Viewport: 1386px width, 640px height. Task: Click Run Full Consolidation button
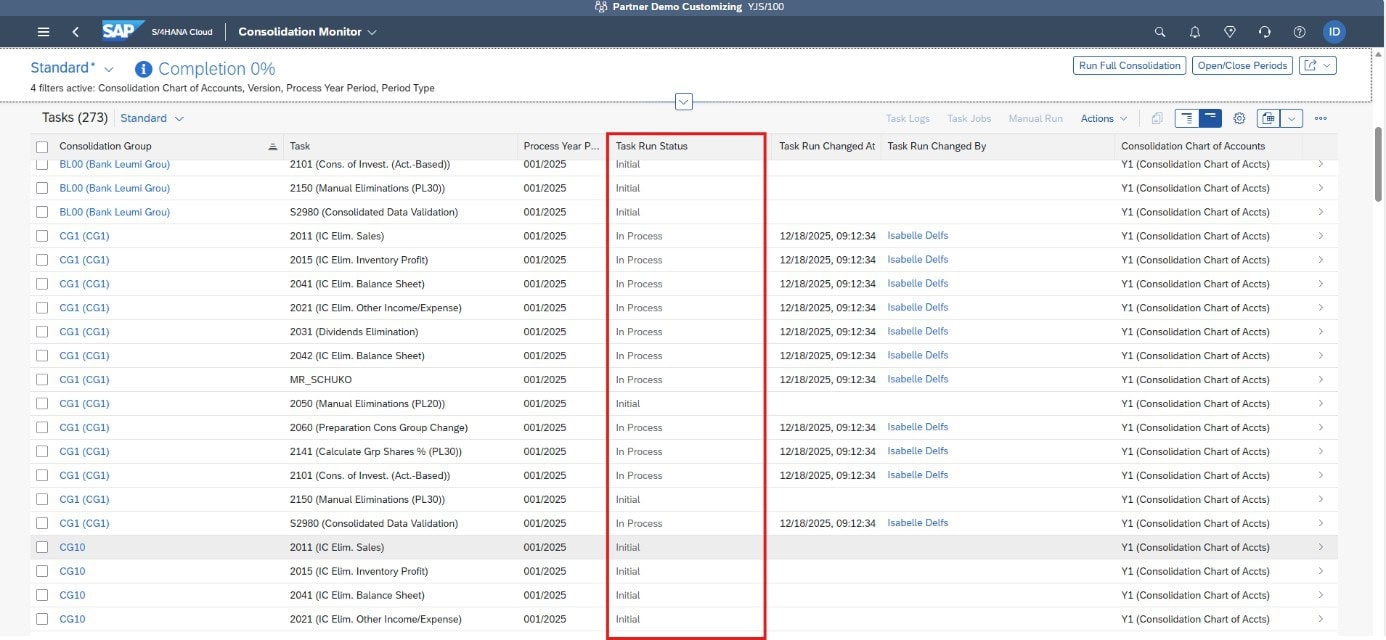pyautogui.click(x=1129, y=66)
